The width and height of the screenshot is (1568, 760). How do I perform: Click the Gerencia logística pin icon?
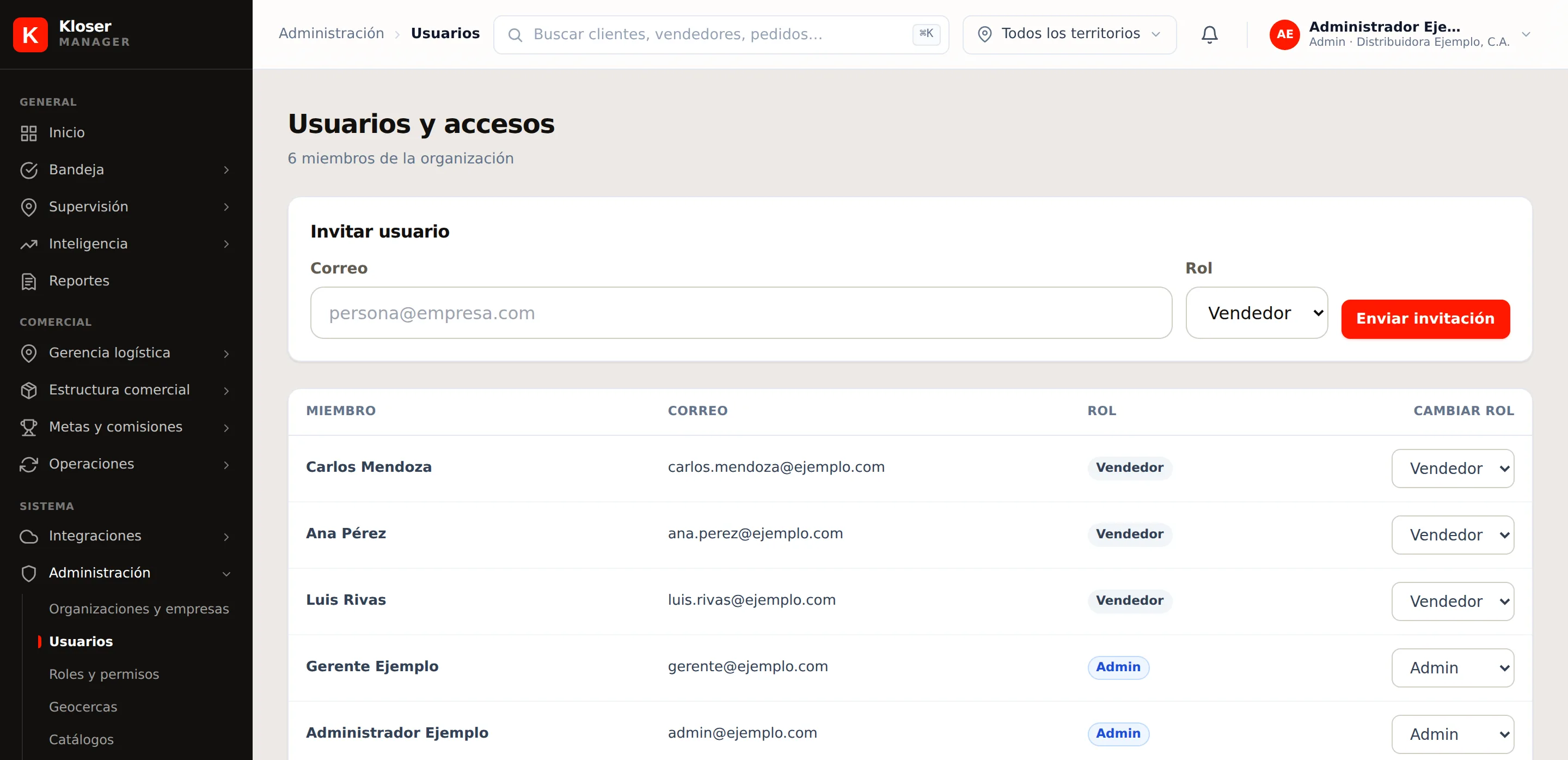tap(29, 353)
